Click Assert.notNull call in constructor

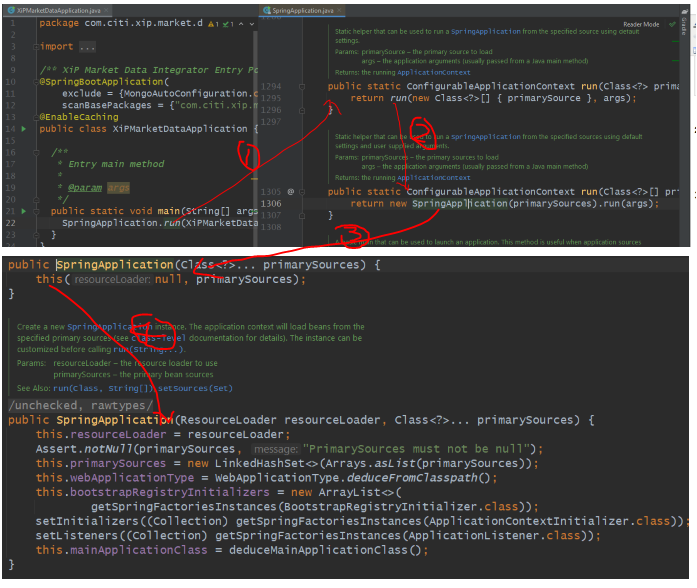click(84, 449)
